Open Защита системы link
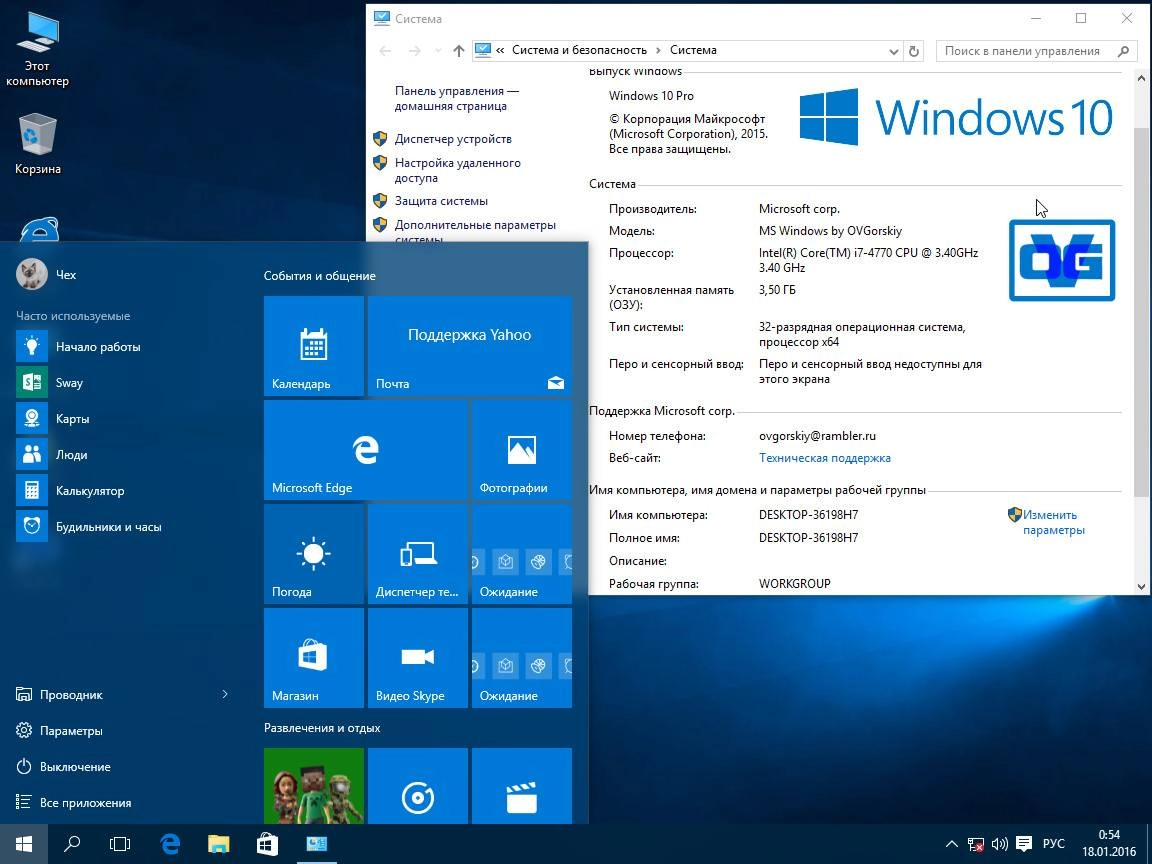This screenshot has width=1152, height=864. point(441,201)
